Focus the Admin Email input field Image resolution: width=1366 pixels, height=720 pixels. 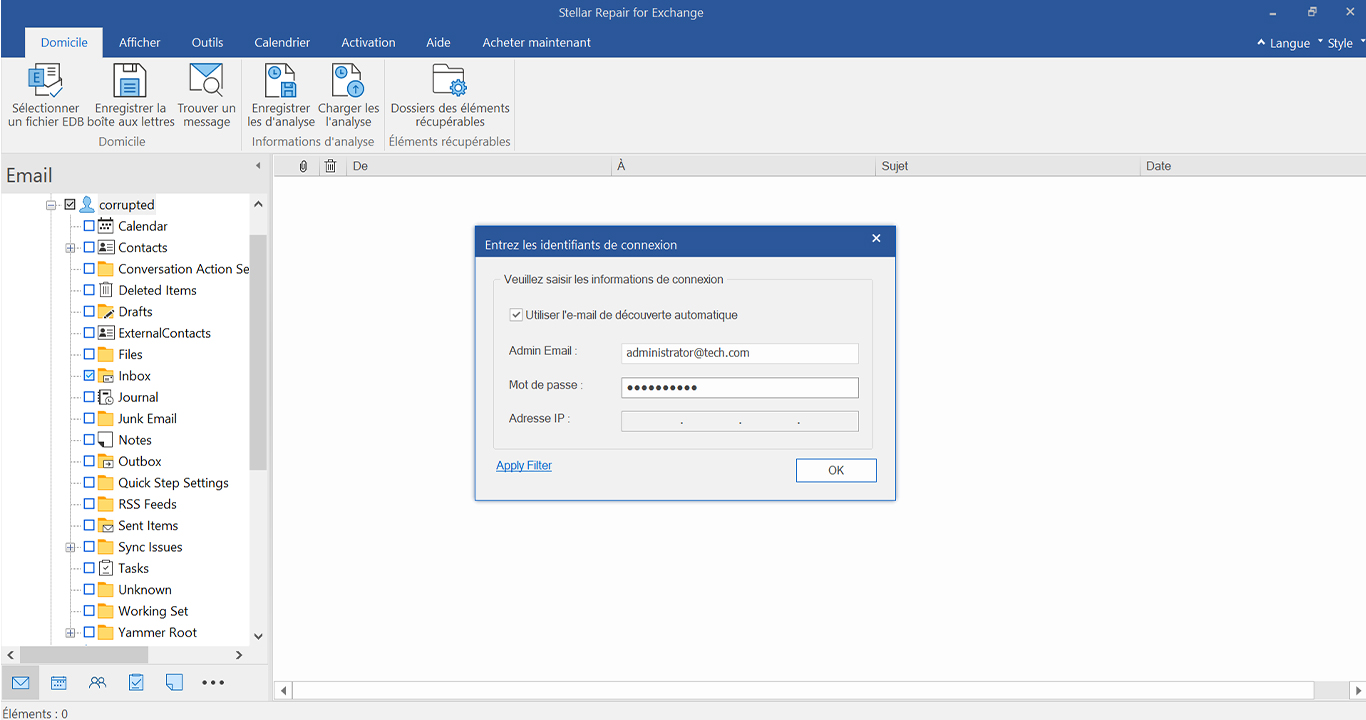[x=740, y=353]
